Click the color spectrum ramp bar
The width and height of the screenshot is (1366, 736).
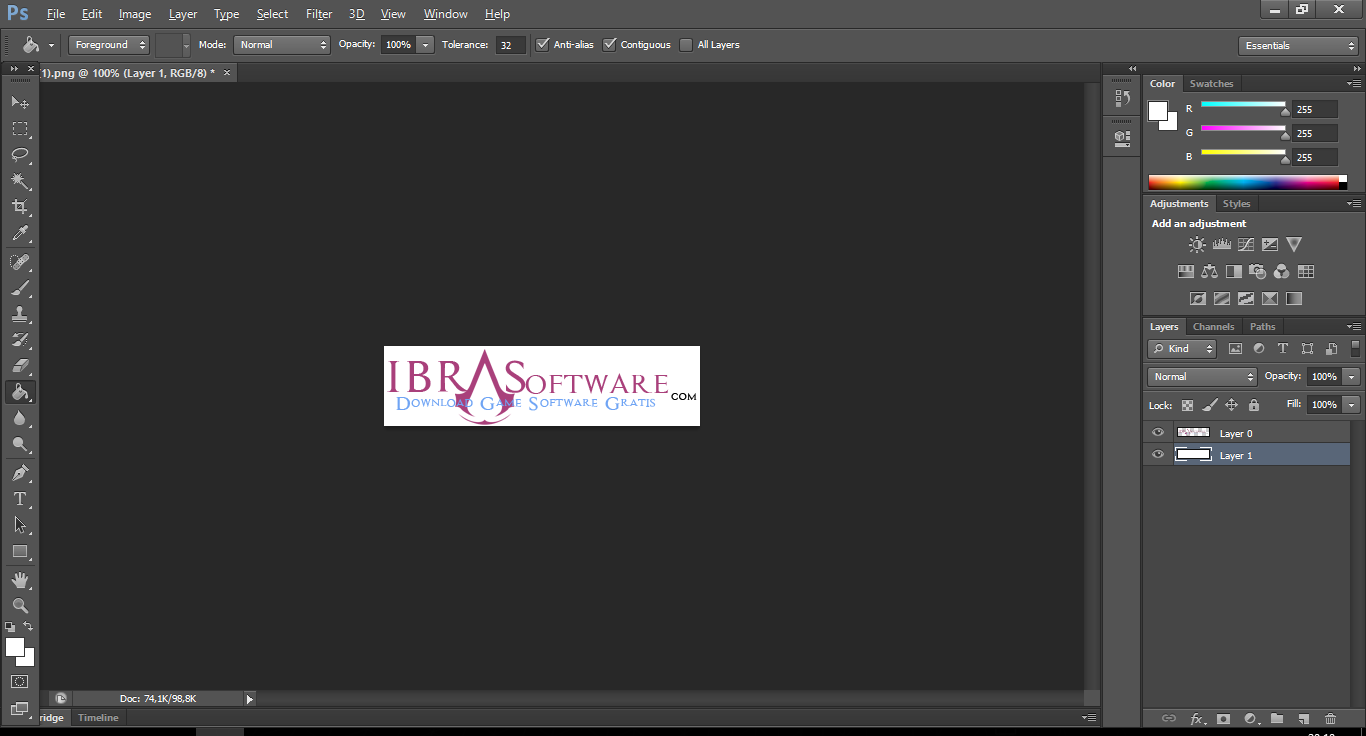coord(1243,182)
